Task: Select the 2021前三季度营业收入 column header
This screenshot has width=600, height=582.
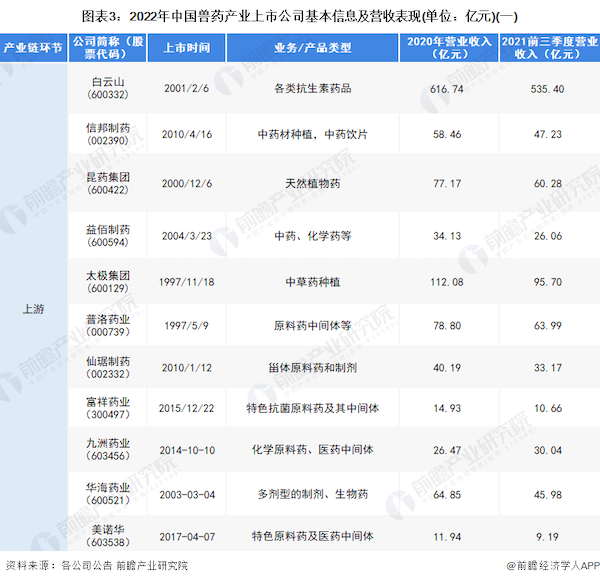Action: [x=549, y=48]
